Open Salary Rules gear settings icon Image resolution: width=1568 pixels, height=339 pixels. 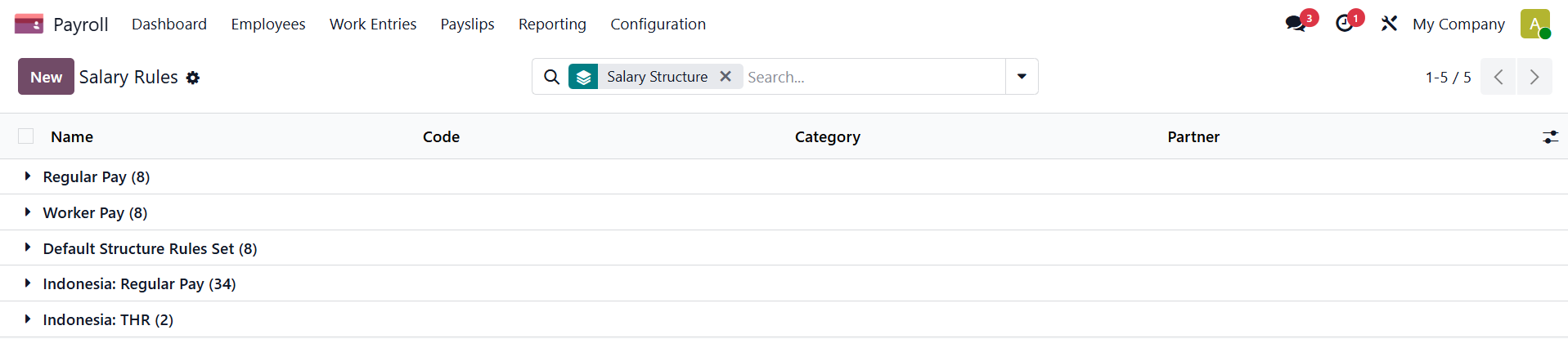click(x=193, y=78)
